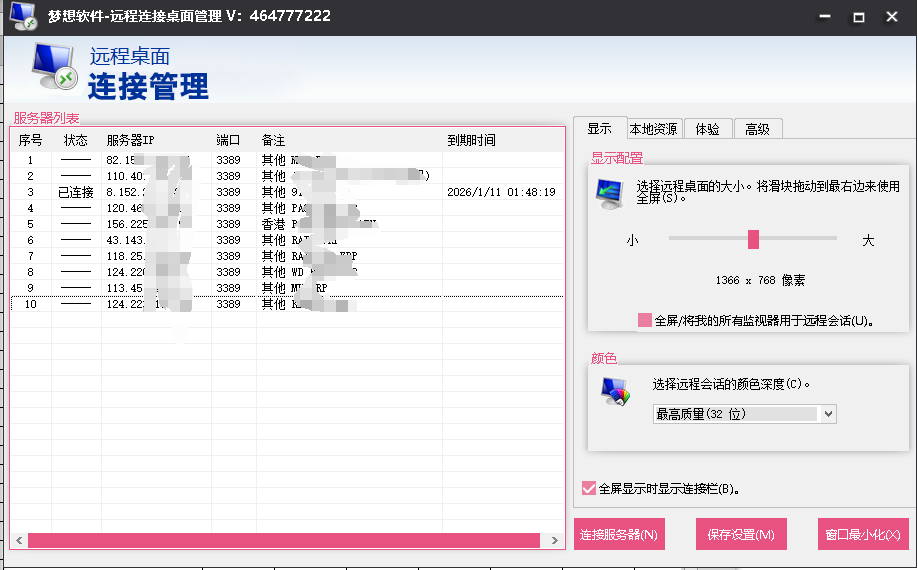Screen dimensions: 918x570
Task: Maximize the connection manager window
Action: pos(858,17)
